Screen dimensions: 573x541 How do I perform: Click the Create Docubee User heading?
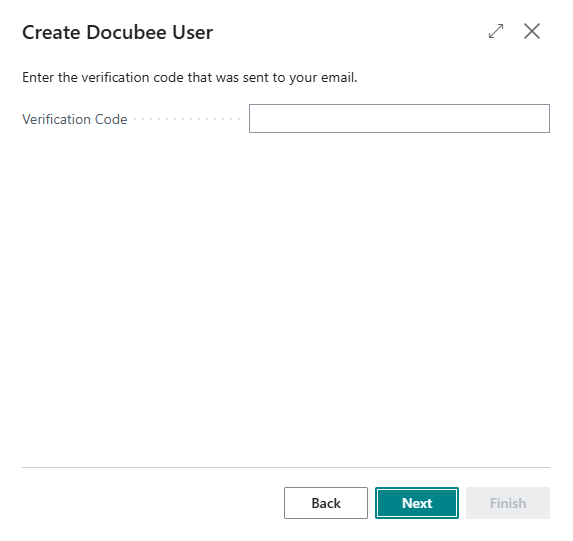pyautogui.click(x=117, y=32)
